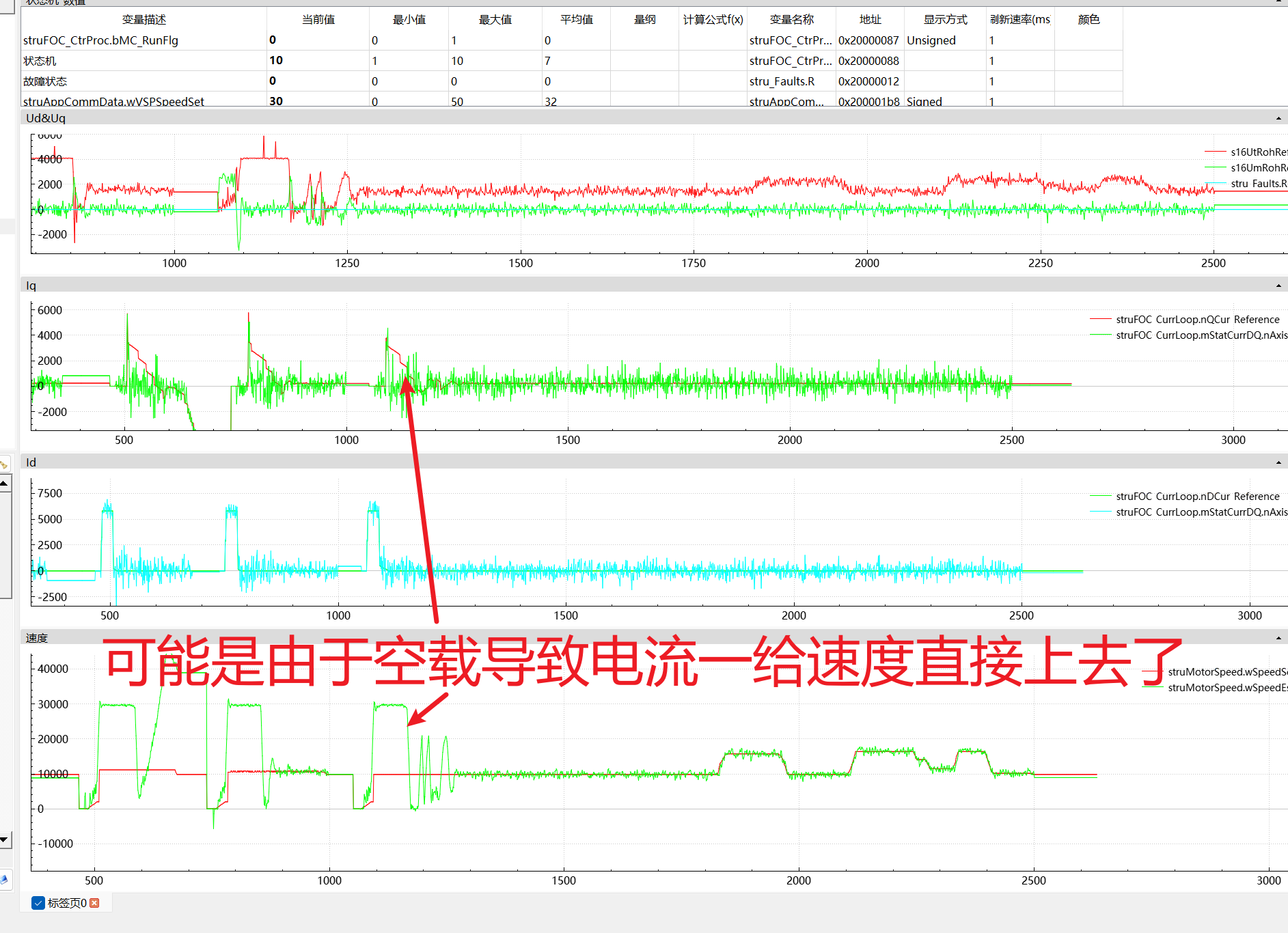Click refresh rate cell of 故障状态 row
Viewport: 1288px width, 933px height.
click(x=1020, y=81)
